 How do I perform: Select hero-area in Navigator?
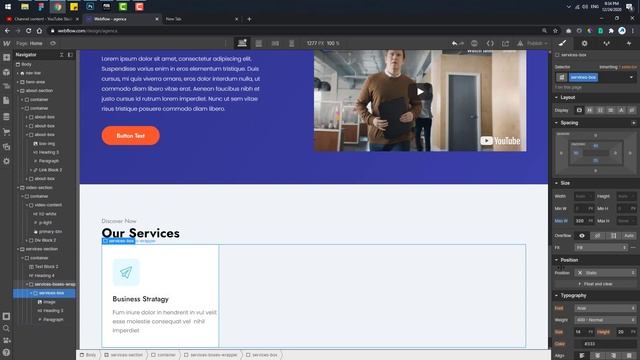pyautogui.click(x=35, y=82)
